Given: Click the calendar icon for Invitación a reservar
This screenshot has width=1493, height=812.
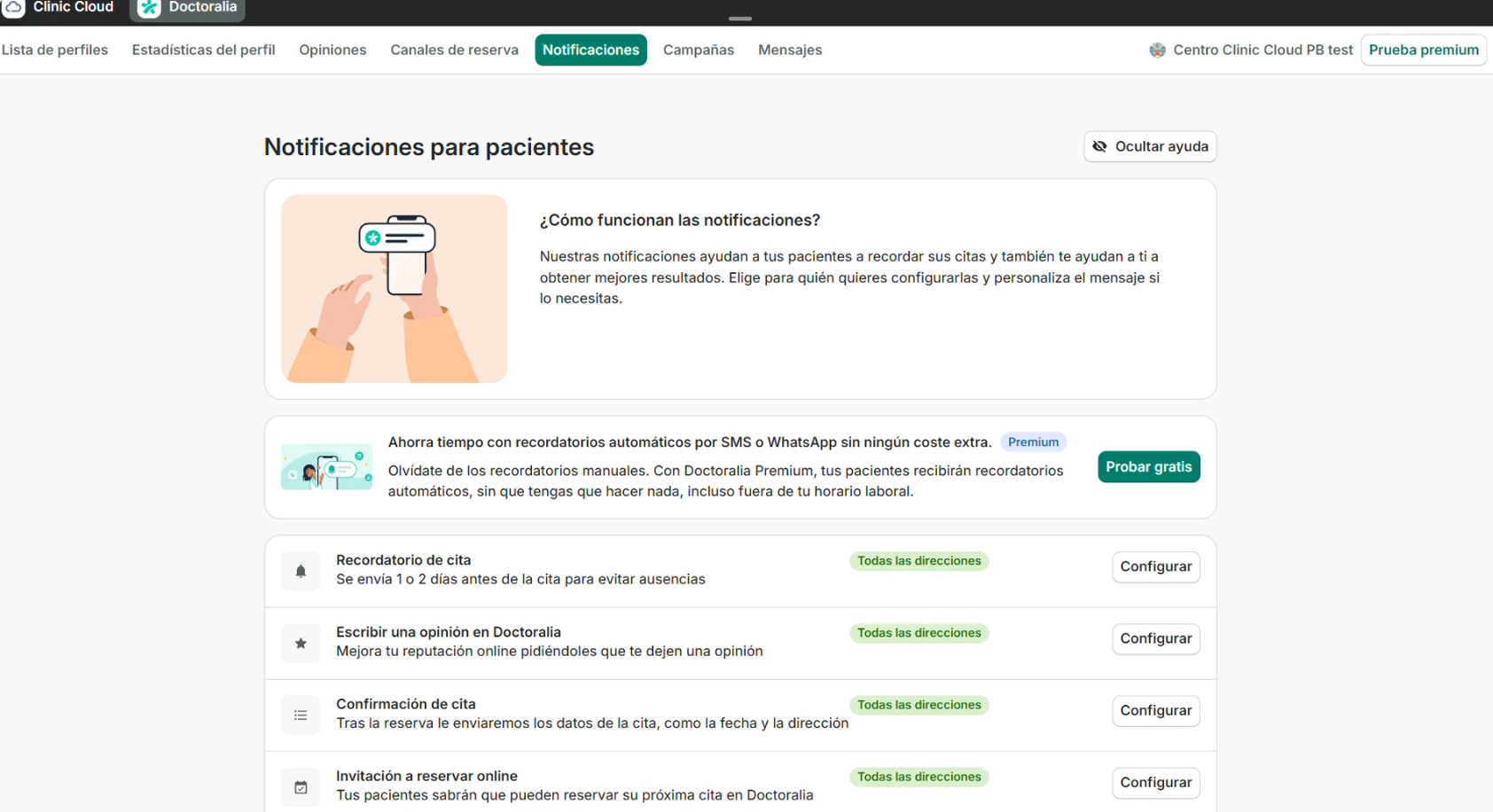Looking at the screenshot, I should pyautogui.click(x=301, y=787).
